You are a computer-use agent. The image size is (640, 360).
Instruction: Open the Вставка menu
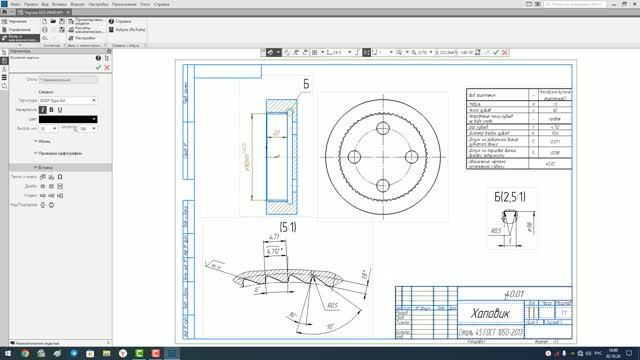(59, 4)
